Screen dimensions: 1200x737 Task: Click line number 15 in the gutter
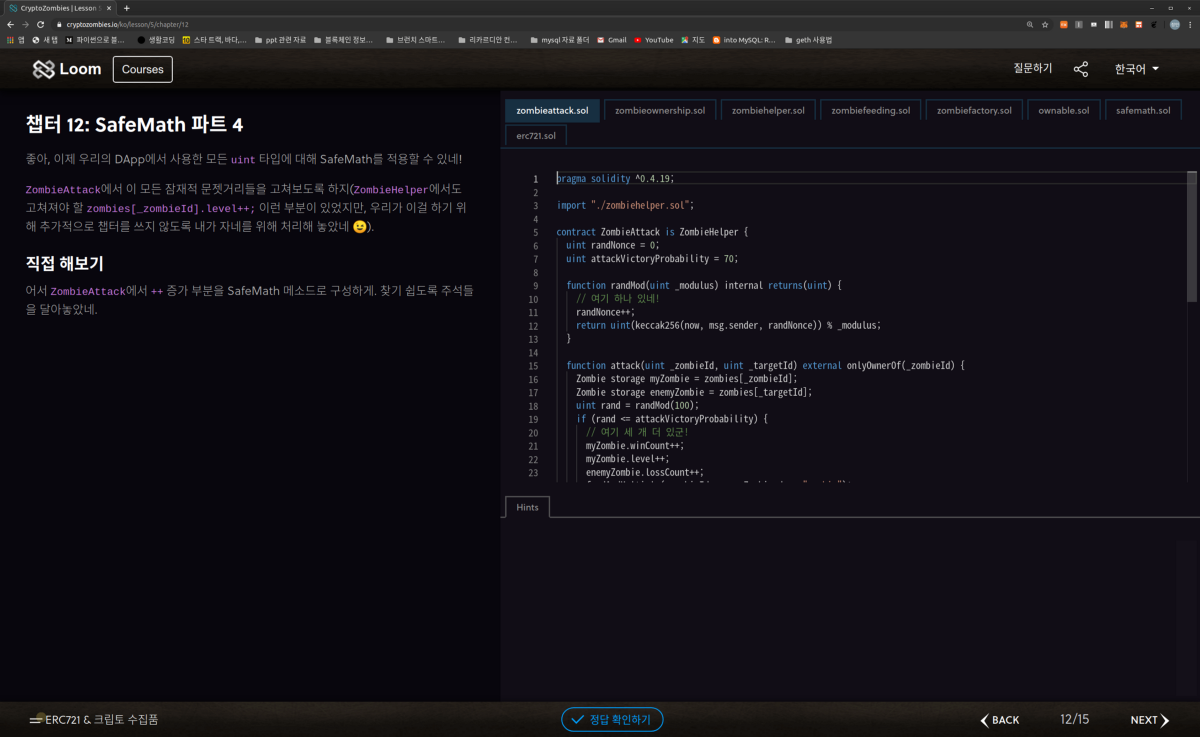point(534,366)
